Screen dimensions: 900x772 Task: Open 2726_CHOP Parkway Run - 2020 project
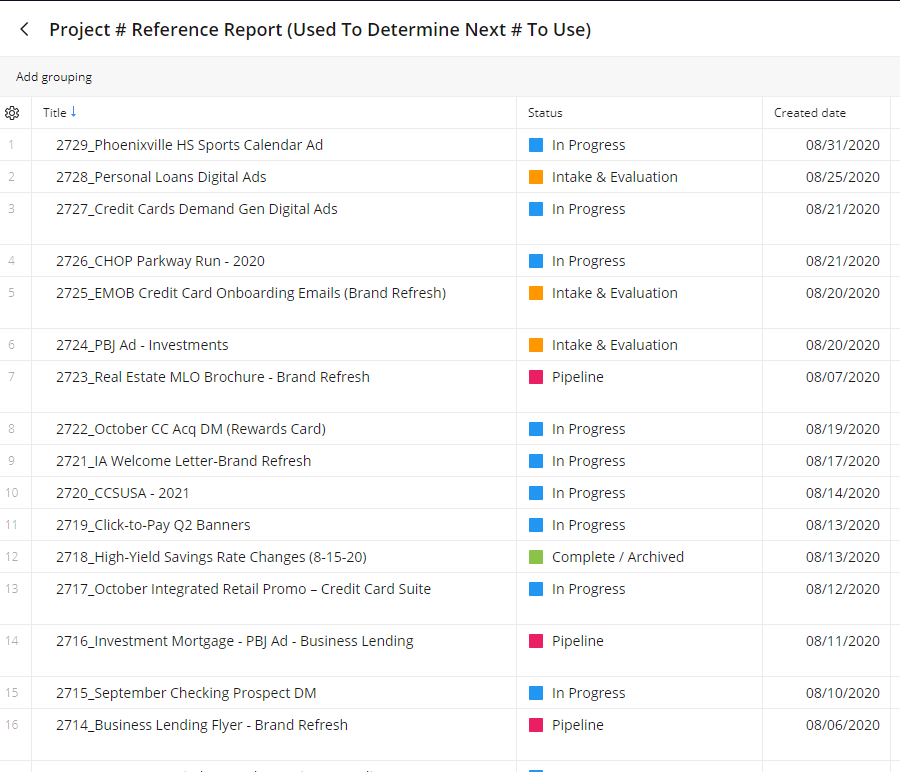pyautogui.click(x=160, y=261)
